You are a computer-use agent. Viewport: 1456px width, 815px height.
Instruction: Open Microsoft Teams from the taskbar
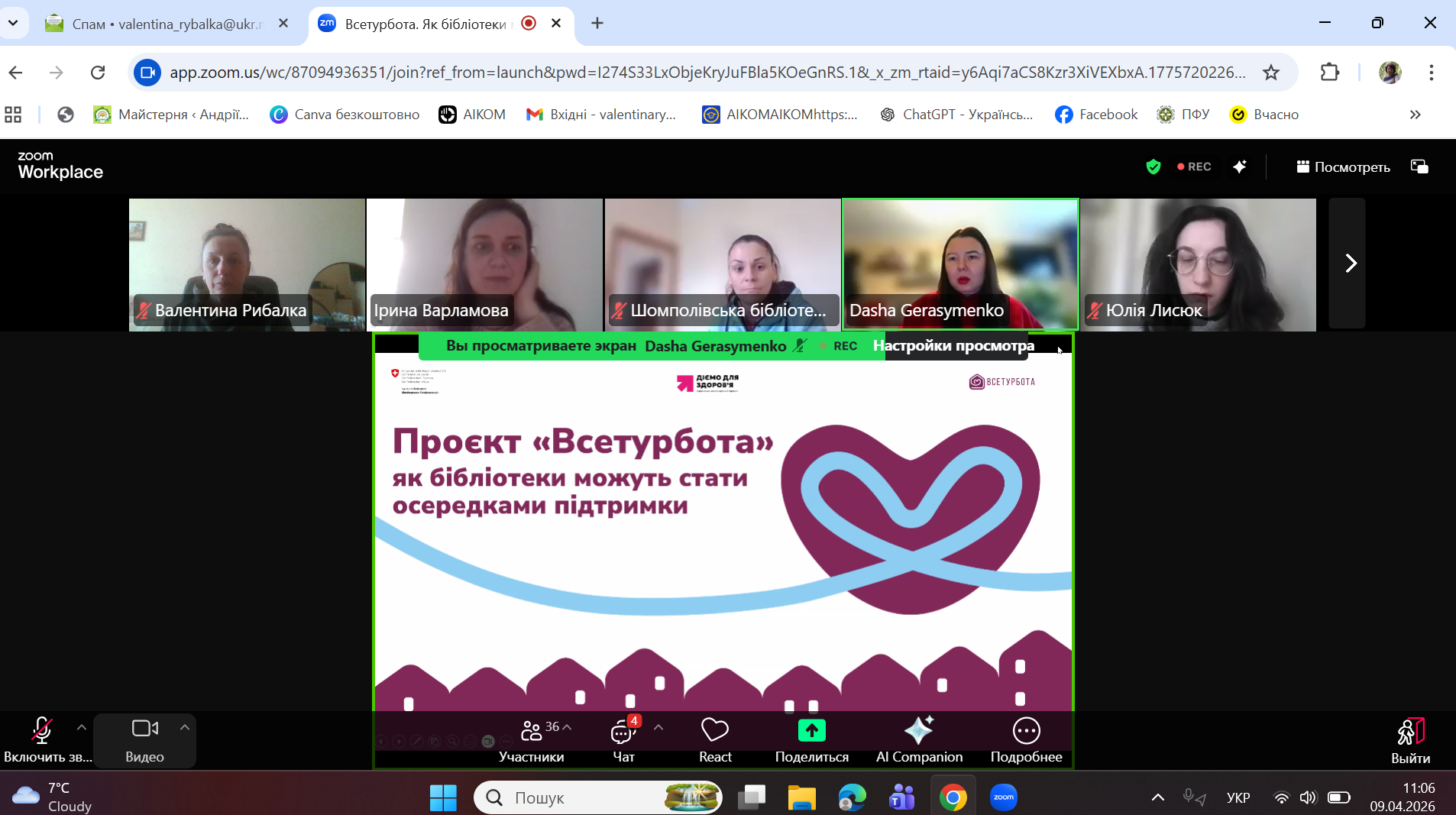902,797
